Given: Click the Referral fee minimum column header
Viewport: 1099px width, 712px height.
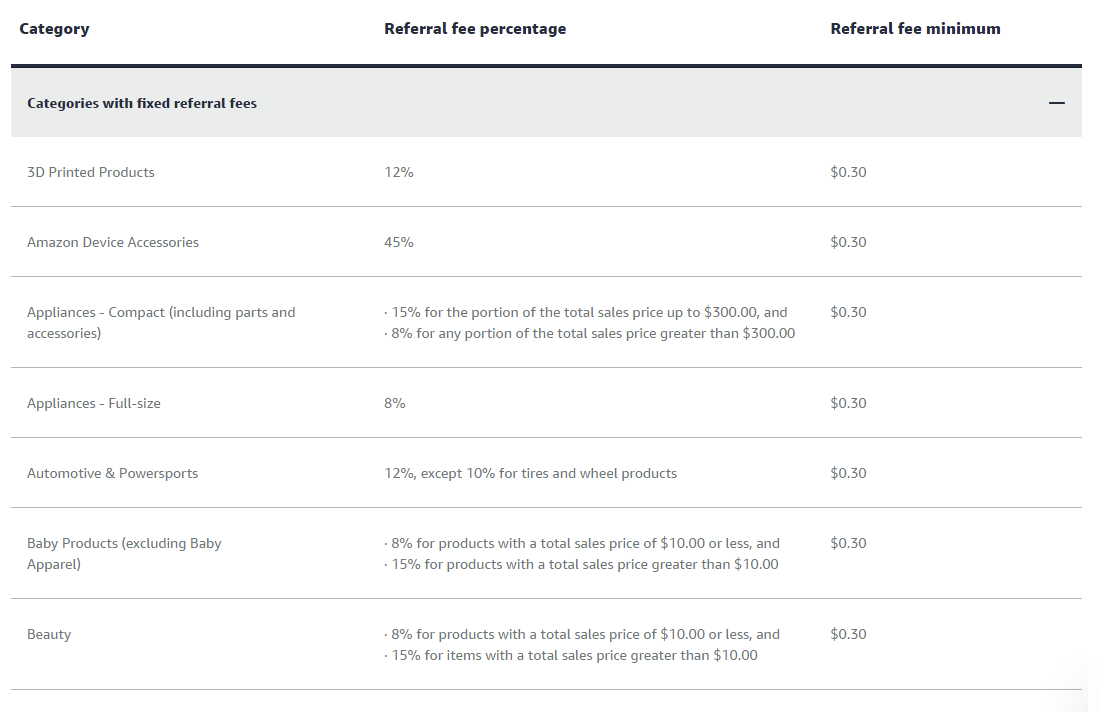Looking at the screenshot, I should (x=915, y=29).
